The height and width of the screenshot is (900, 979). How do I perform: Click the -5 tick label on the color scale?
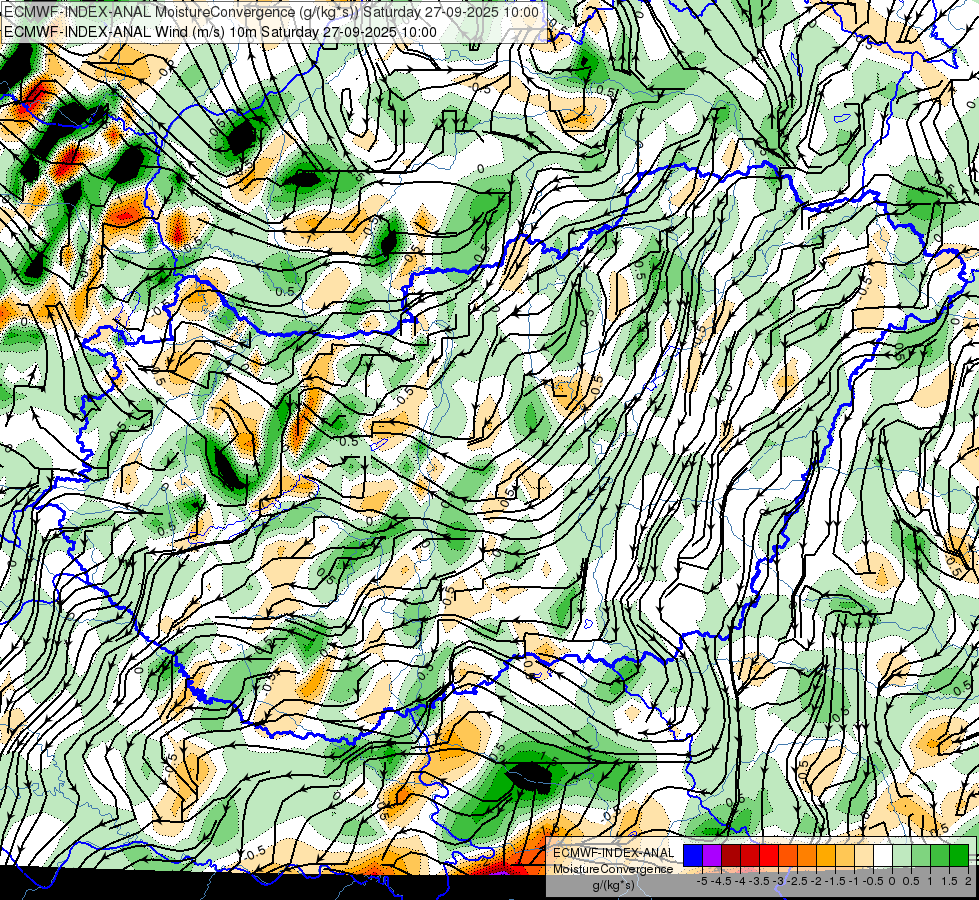702,881
